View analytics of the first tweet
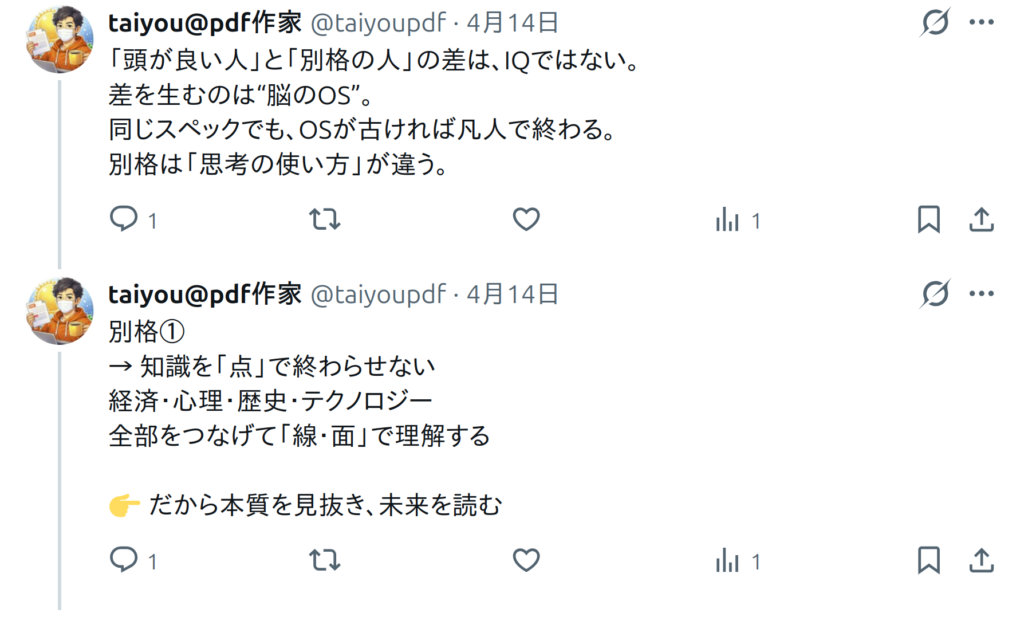Image resolution: width=1024 pixels, height=617 pixels. tap(727, 220)
